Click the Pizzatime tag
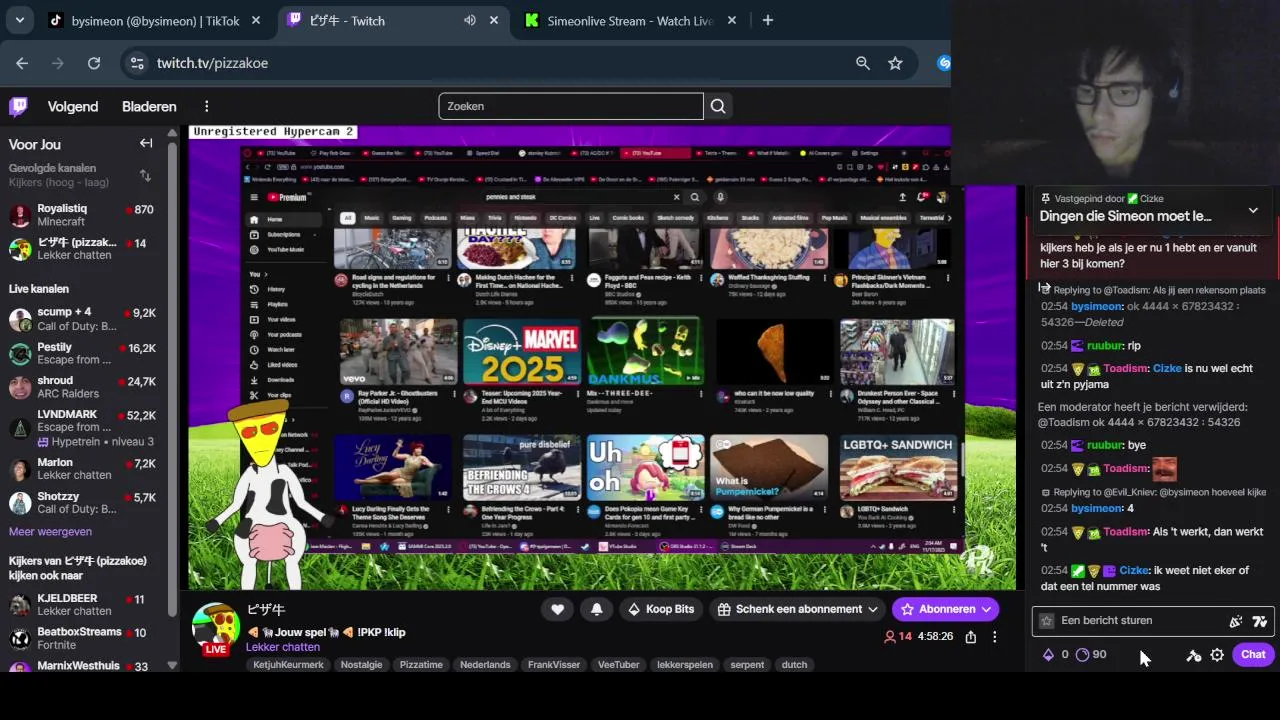Viewport: 1280px width, 720px height. 421,664
